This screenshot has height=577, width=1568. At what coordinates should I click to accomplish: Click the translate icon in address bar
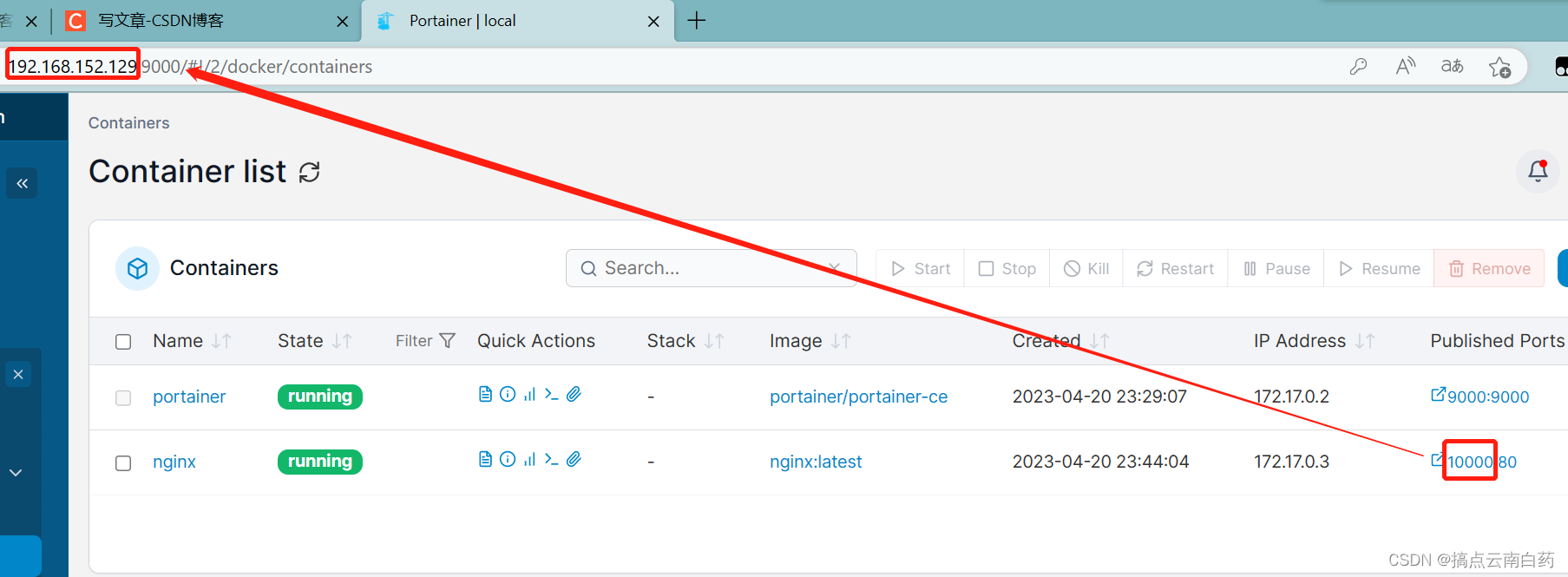click(x=1452, y=67)
